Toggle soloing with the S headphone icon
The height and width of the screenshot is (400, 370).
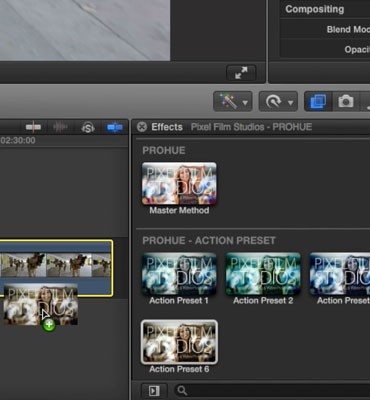point(88,127)
